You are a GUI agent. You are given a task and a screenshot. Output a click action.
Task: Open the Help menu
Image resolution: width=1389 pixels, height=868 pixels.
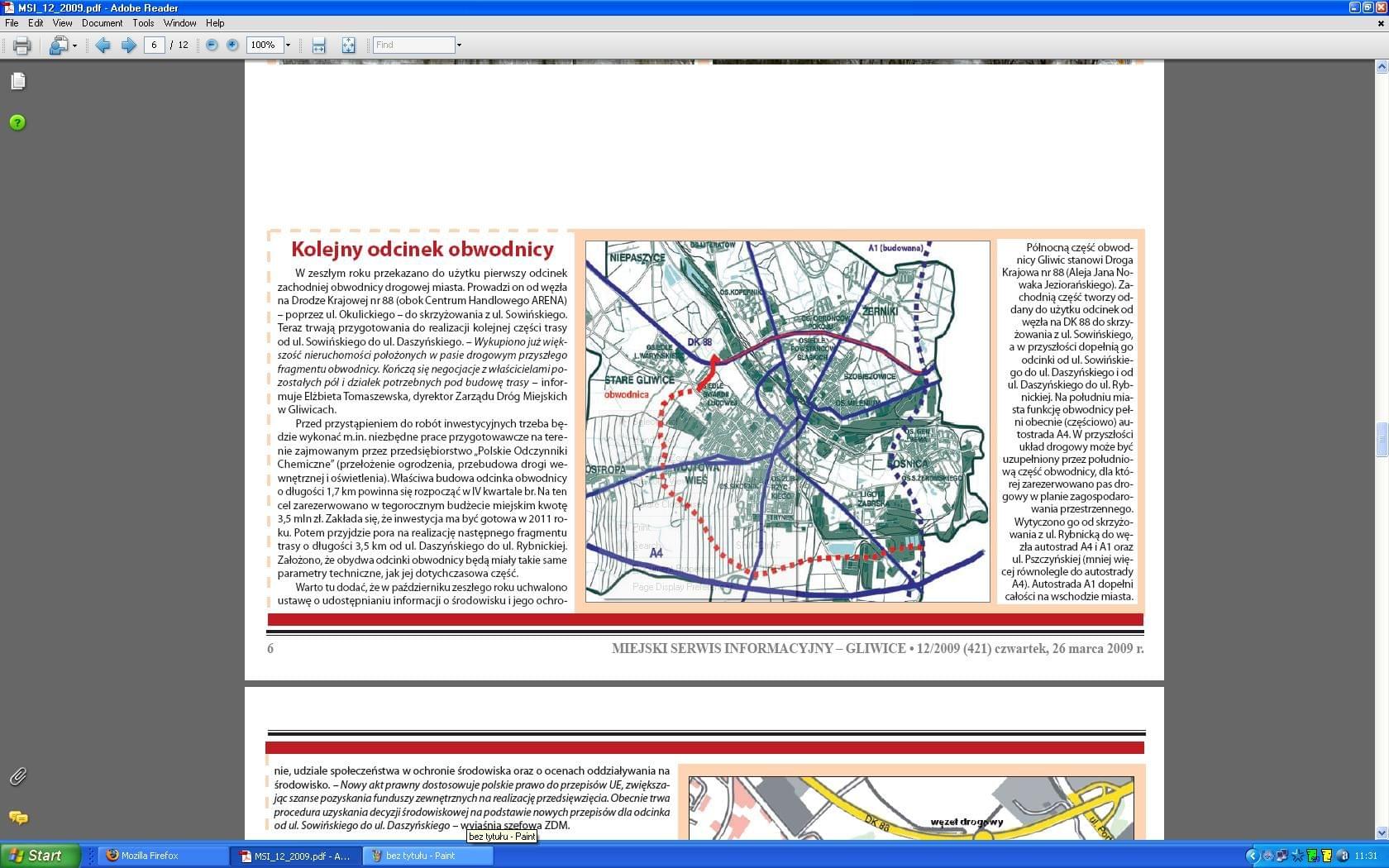(215, 23)
